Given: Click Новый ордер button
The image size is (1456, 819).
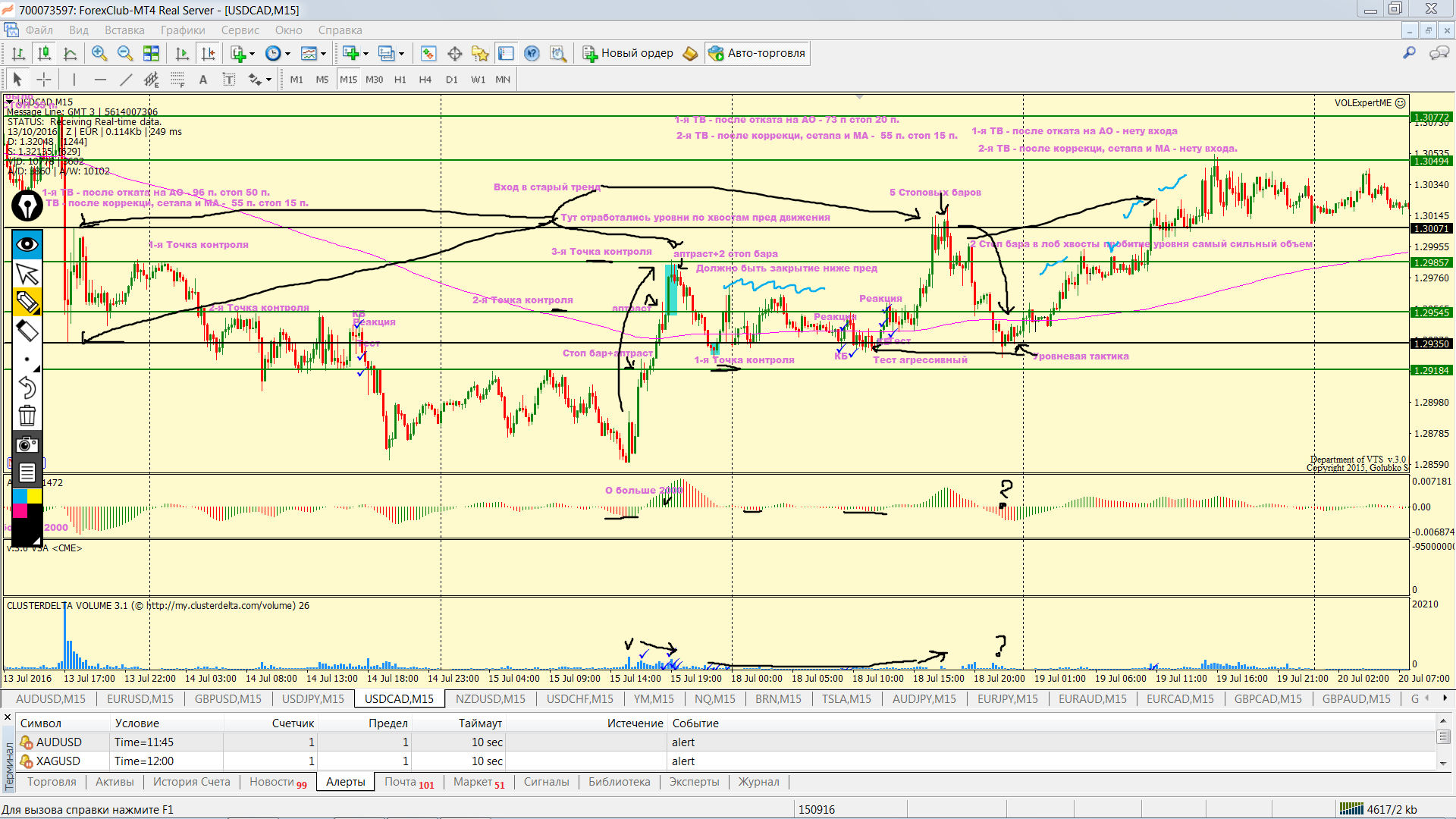Looking at the screenshot, I should 628,53.
